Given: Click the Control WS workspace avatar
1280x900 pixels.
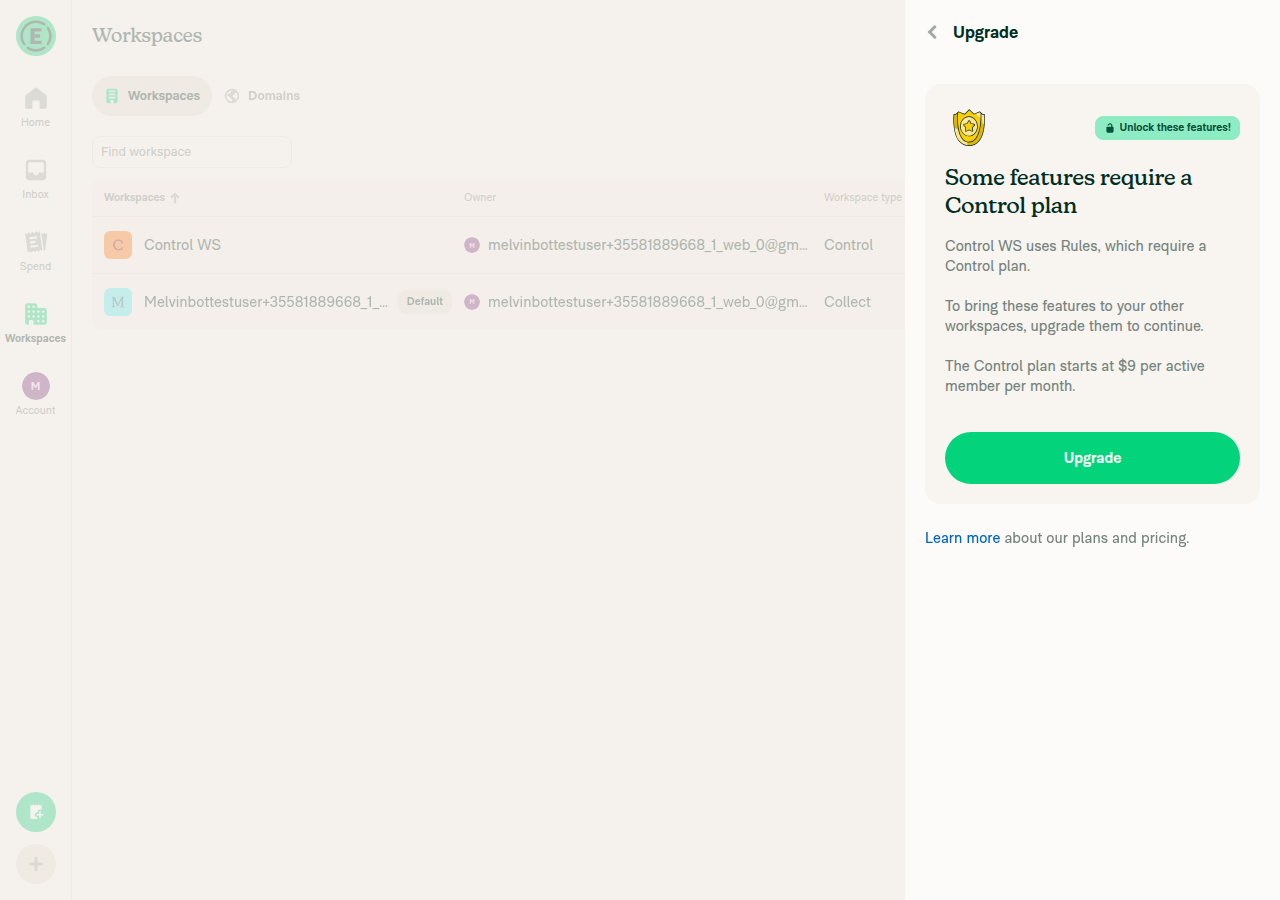Looking at the screenshot, I should click(118, 245).
